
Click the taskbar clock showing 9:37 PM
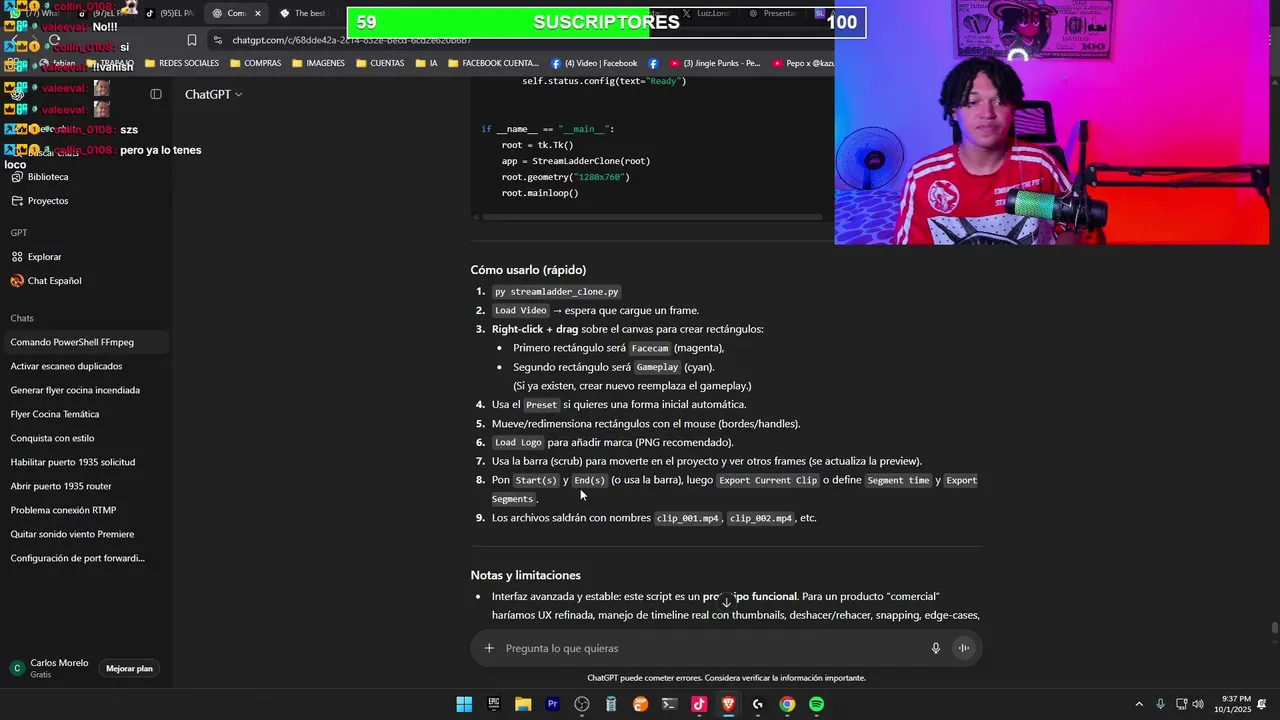coord(1231,704)
